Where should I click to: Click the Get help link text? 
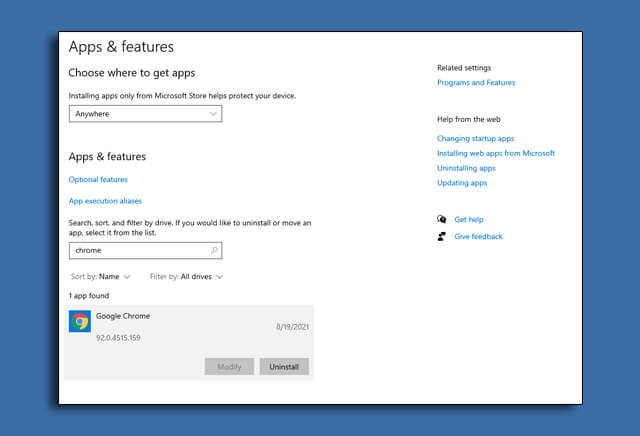468,219
